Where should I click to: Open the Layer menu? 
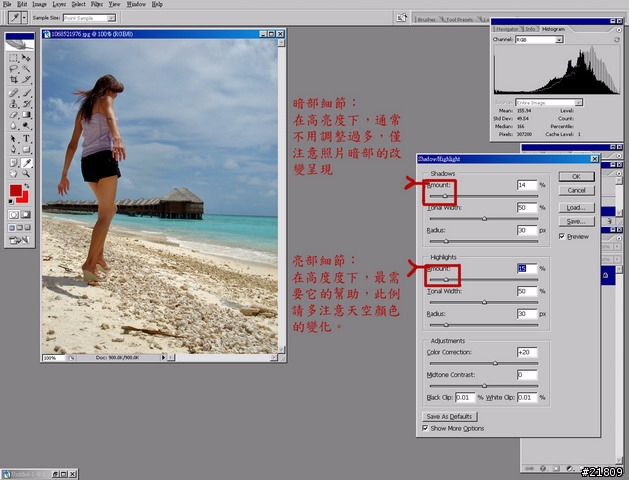59,4
